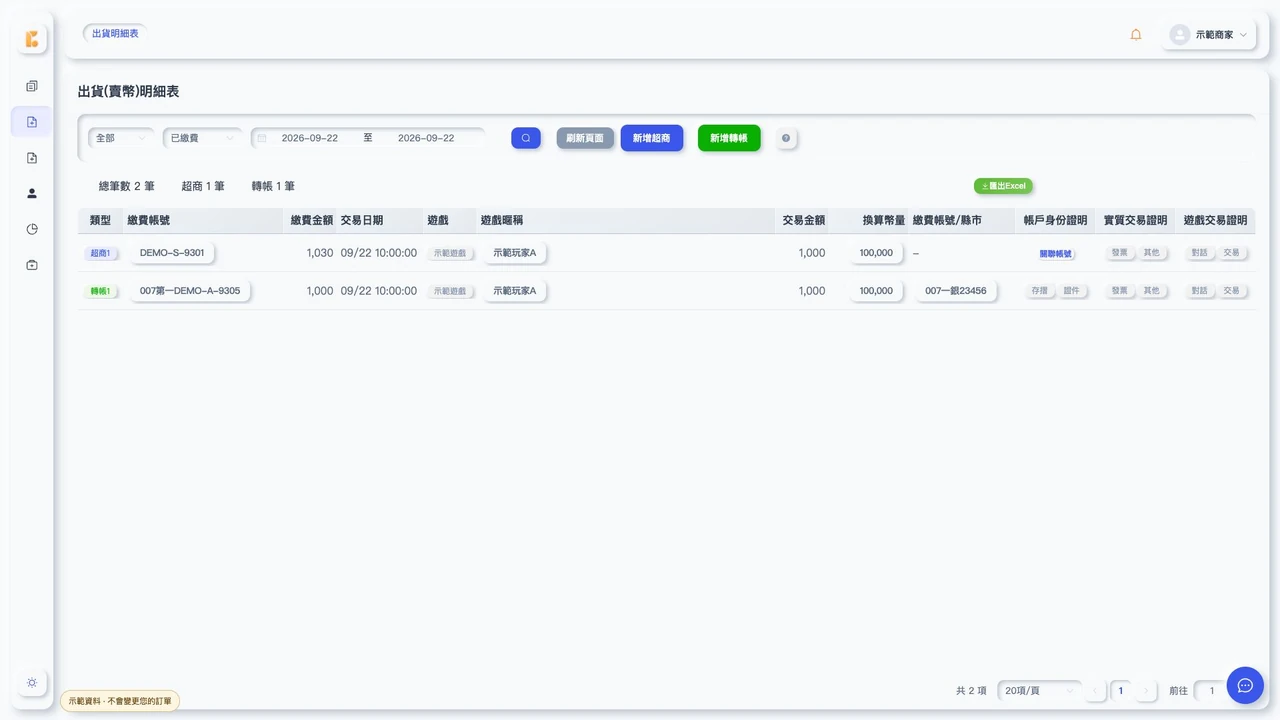Go to the previous page arrow
The height and width of the screenshot is (720, 1280).
click(x=1096, y=691)
